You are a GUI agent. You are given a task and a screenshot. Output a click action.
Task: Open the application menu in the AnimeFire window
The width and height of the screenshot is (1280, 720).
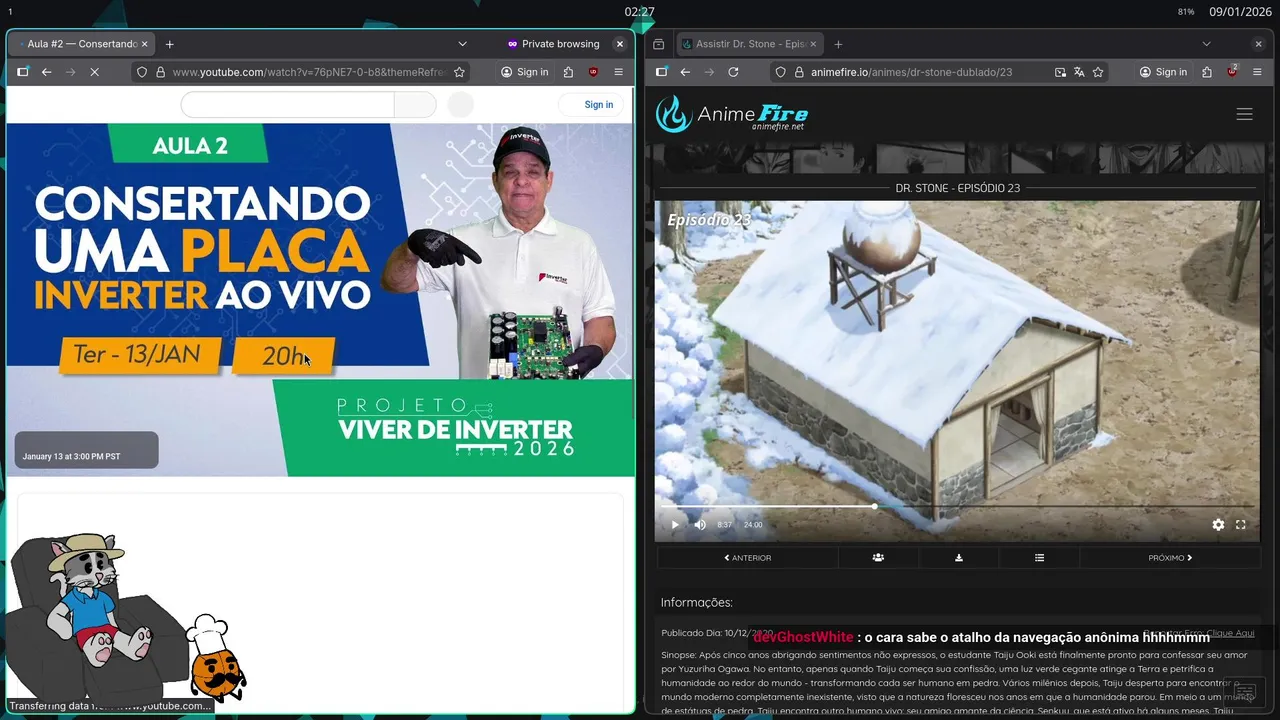[1258, 72]
